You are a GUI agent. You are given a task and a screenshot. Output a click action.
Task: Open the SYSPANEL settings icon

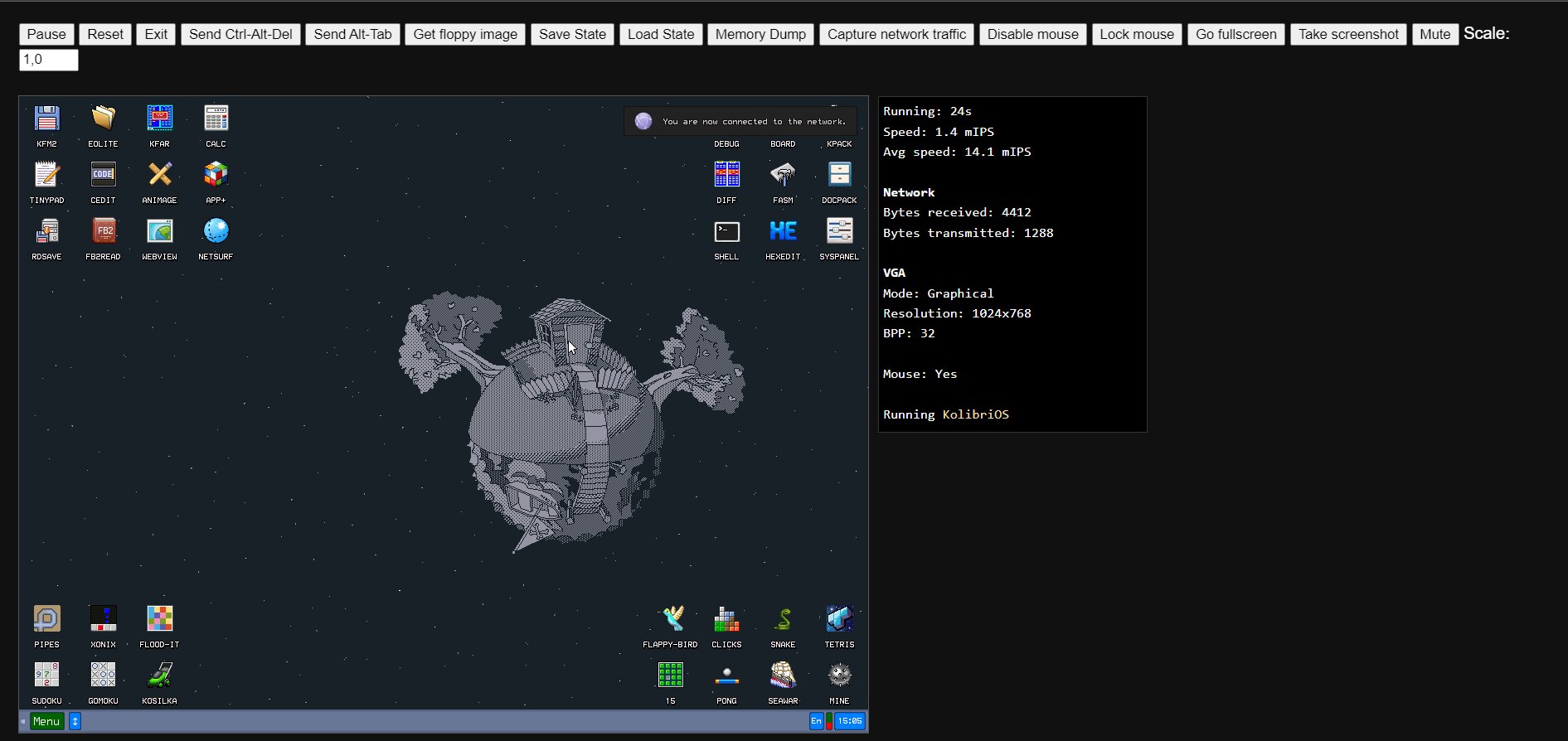[x=839, y=231]
